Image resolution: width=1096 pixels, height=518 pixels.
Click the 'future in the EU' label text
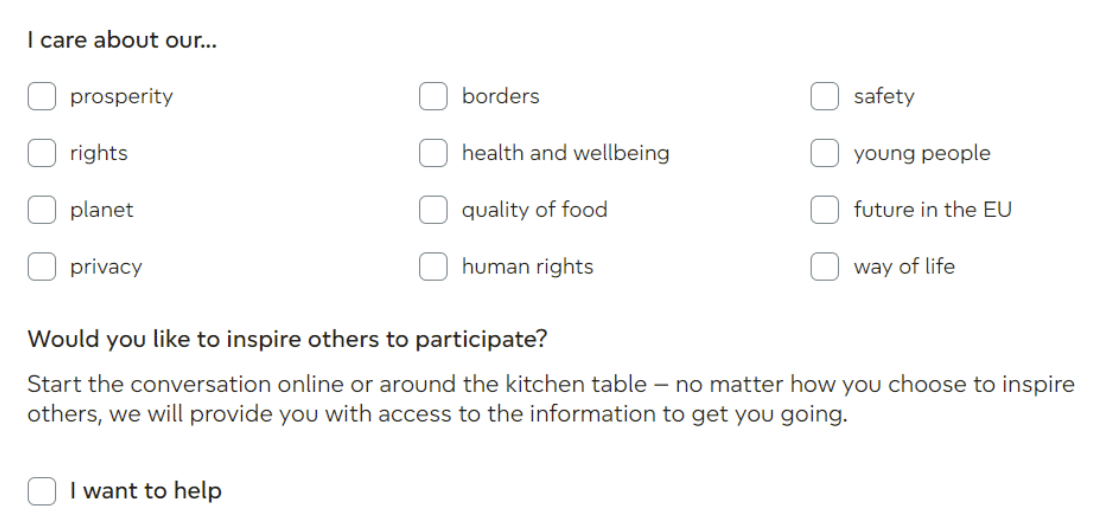pos(932,210)
